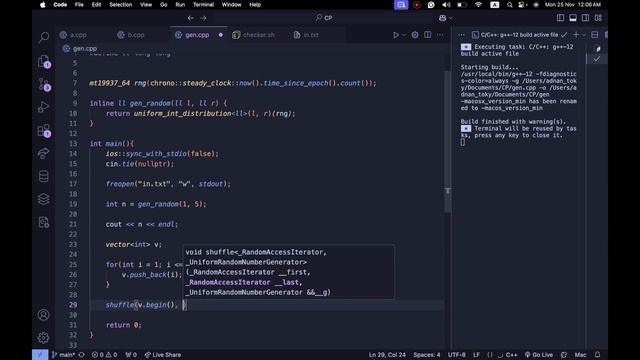
Task: Split the terminal panel
Action: (x=595, y=35)
